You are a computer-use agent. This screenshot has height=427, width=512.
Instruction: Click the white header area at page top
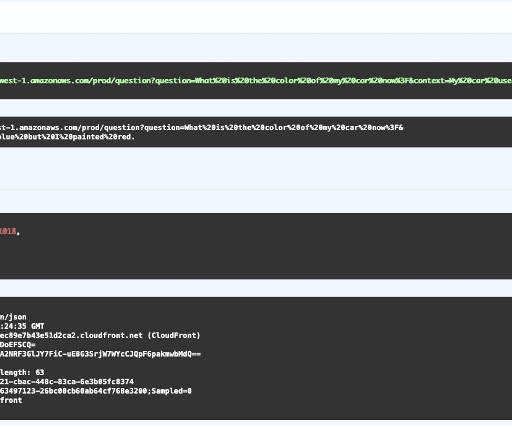(x=256, y=17)
